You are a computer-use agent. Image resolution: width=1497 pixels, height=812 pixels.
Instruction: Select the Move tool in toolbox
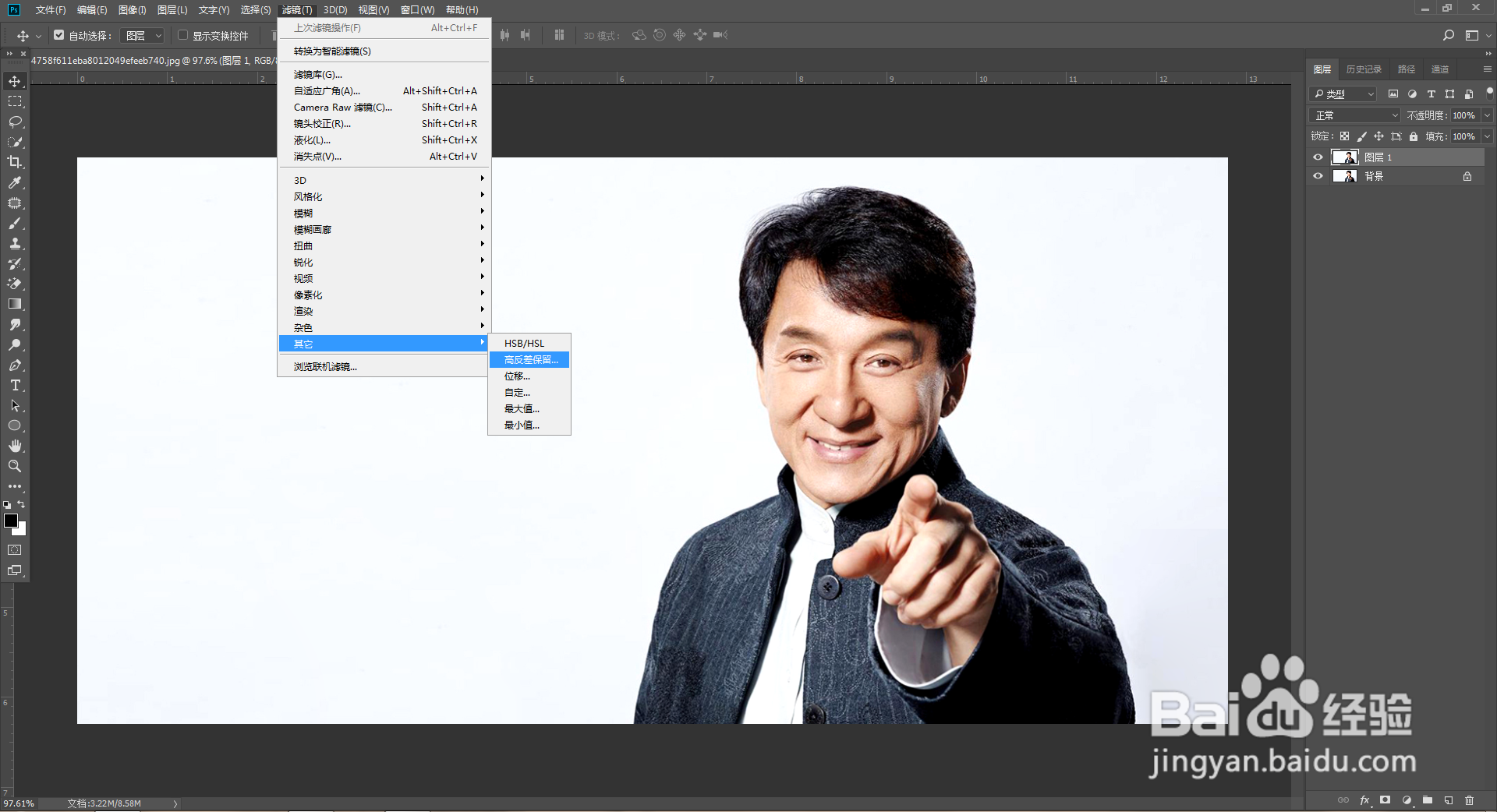pyautogui.click(x=15, y=81)
